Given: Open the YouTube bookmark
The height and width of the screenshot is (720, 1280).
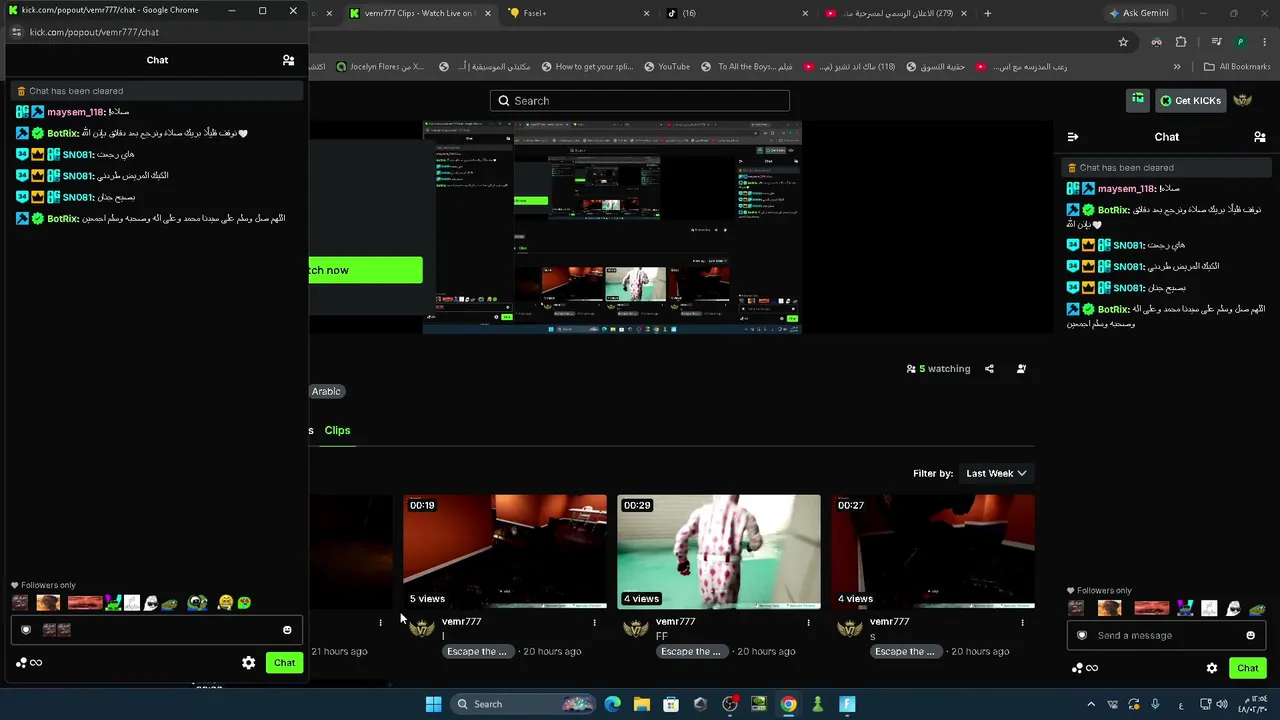Looking at the screenshot, I should (665, 67).
